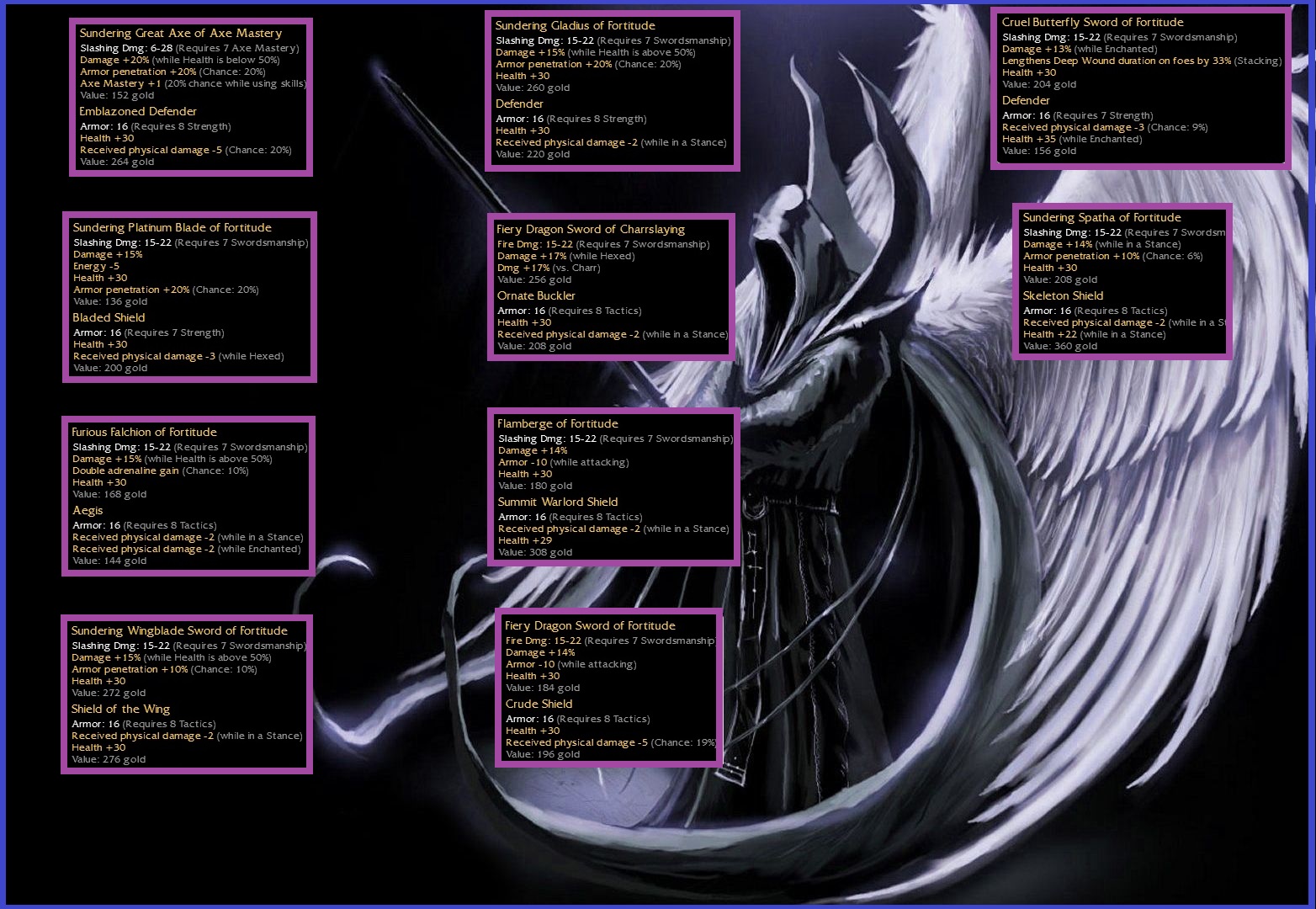
Task: Select the Cruel Butterfly Sword of Fortitude title
Action: coord(1092,23)
